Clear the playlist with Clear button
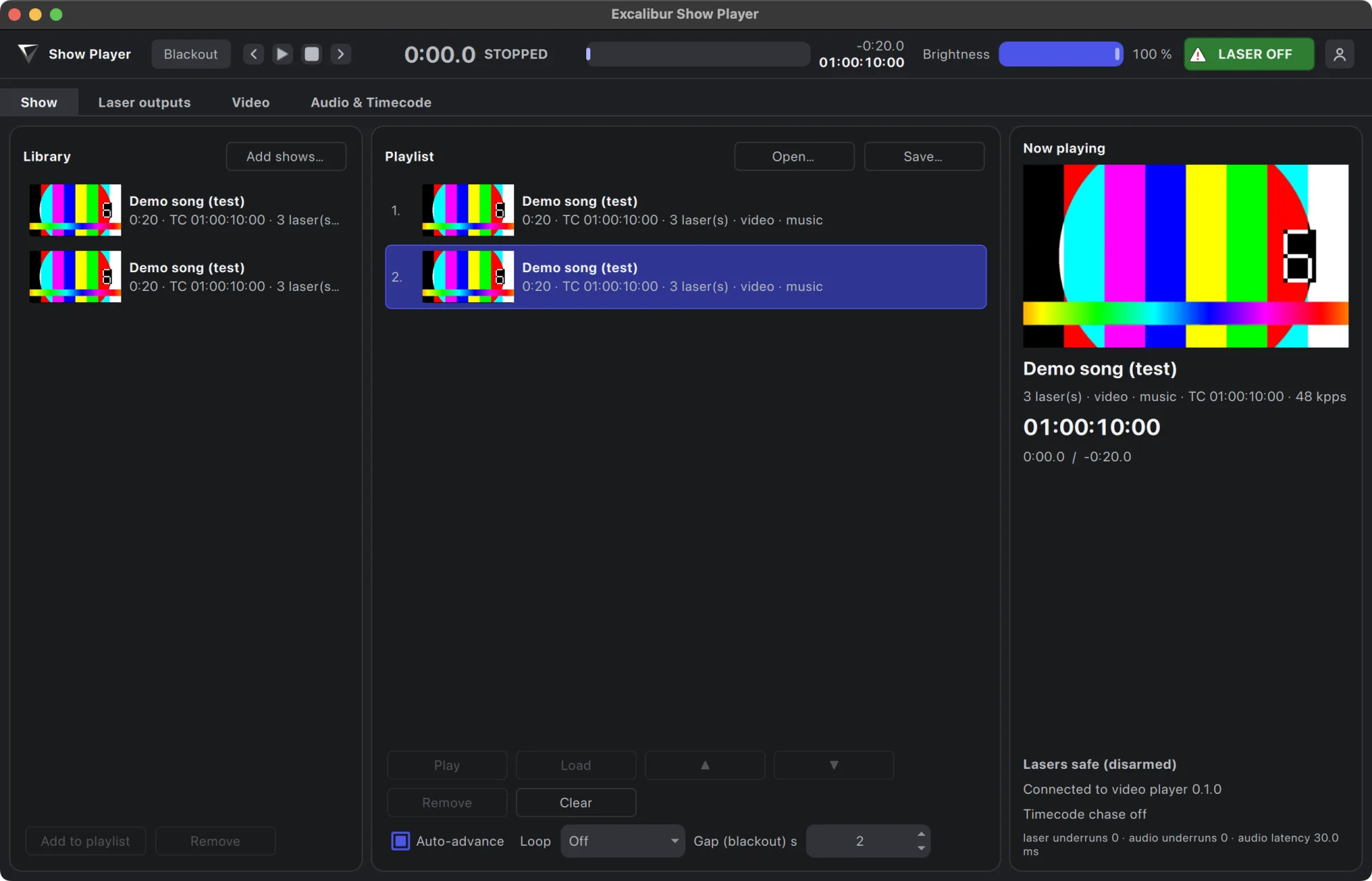This screenshot has width=1372, height=881. click(x=576, y=803)
